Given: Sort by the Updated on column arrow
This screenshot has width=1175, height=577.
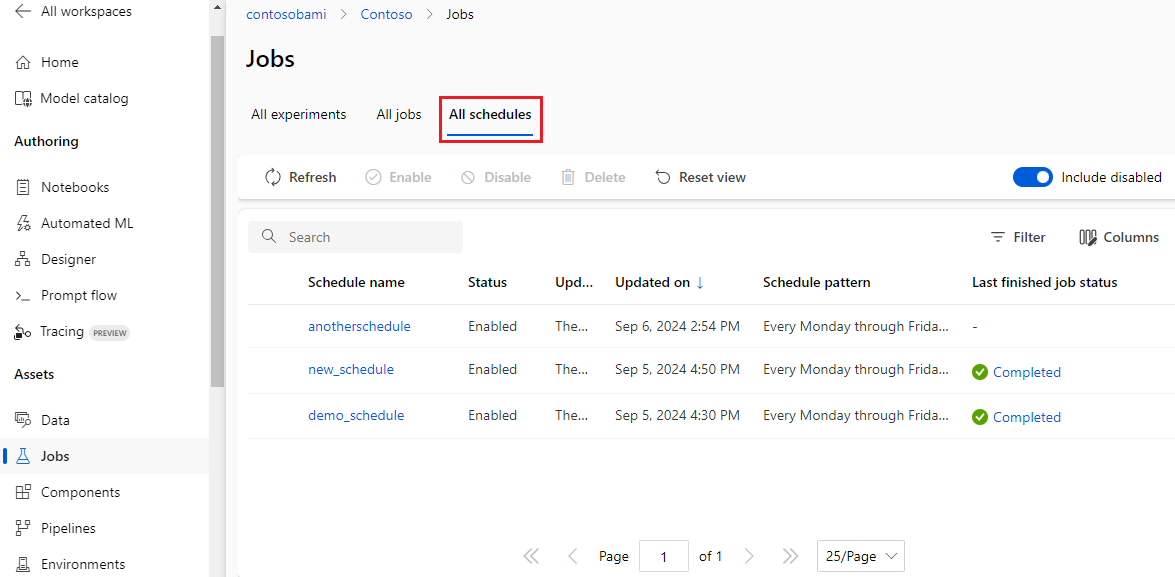Looking at the screenshot, I should (700, 282).
